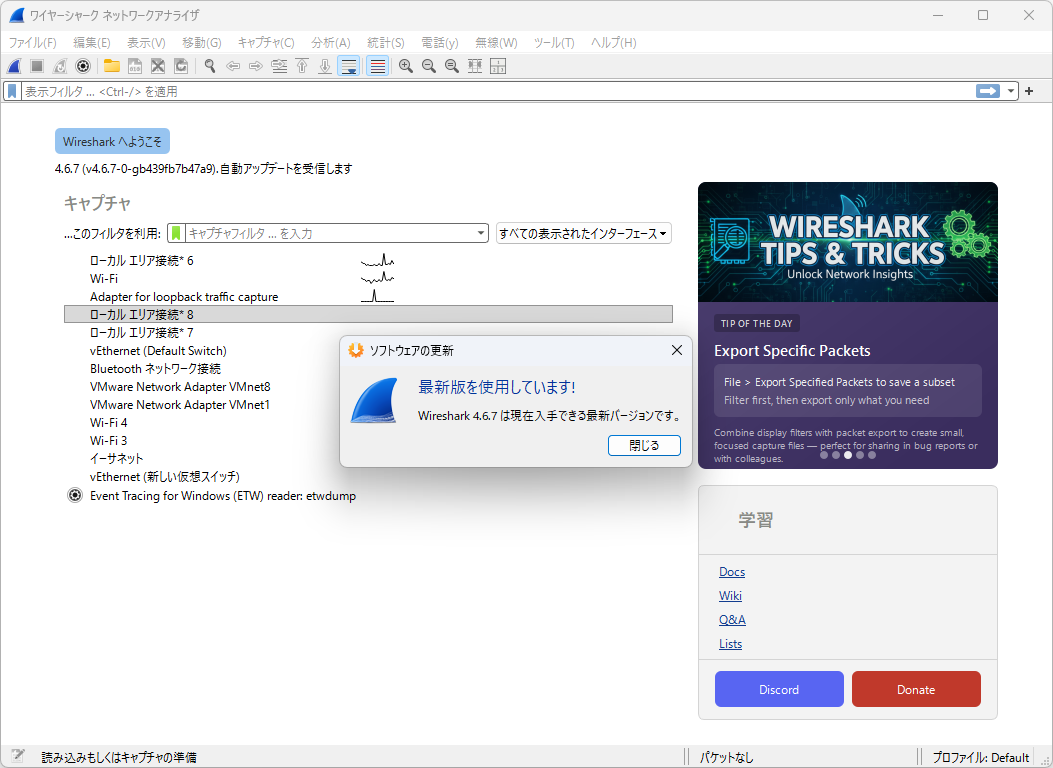Click the 閉じる button in update dialog

644,445
